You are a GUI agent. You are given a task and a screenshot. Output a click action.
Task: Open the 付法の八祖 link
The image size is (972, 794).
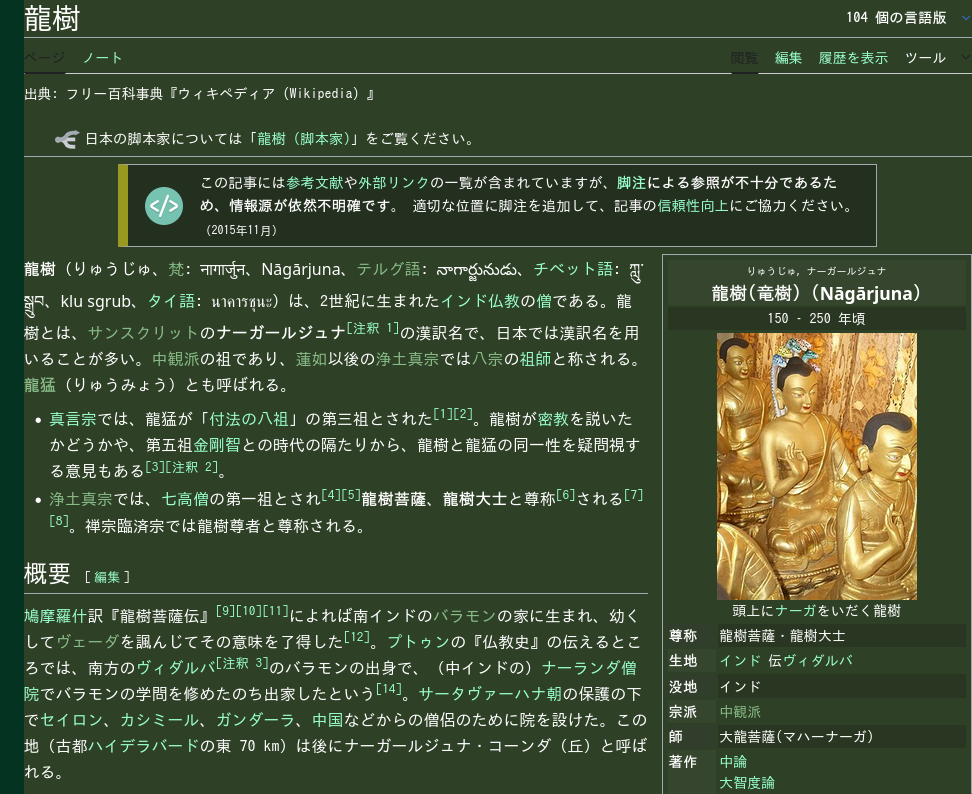pyautogui.click(x=249, y=419)
